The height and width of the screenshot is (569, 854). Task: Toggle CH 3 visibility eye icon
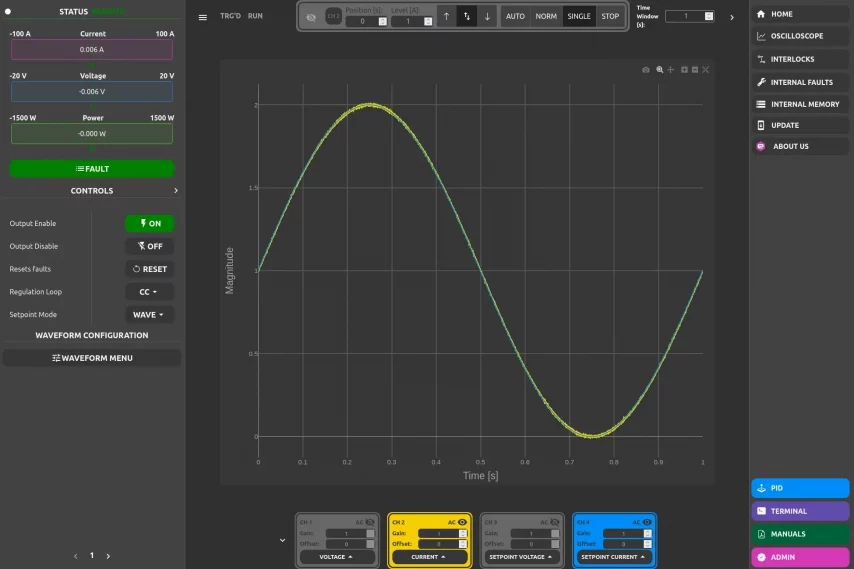tap(555, 522)
